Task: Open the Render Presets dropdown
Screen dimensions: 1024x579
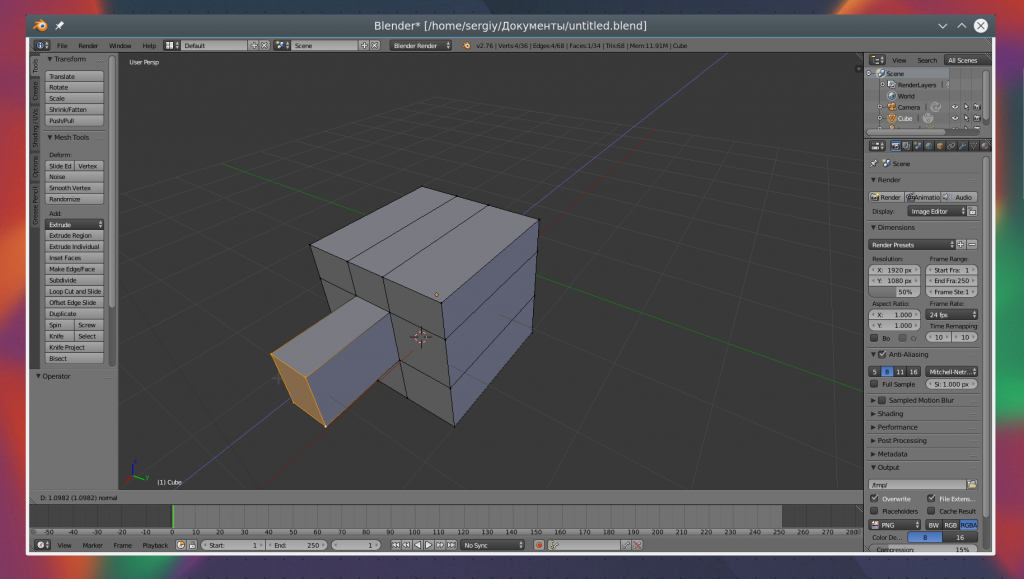Action: tap(912, 244)
